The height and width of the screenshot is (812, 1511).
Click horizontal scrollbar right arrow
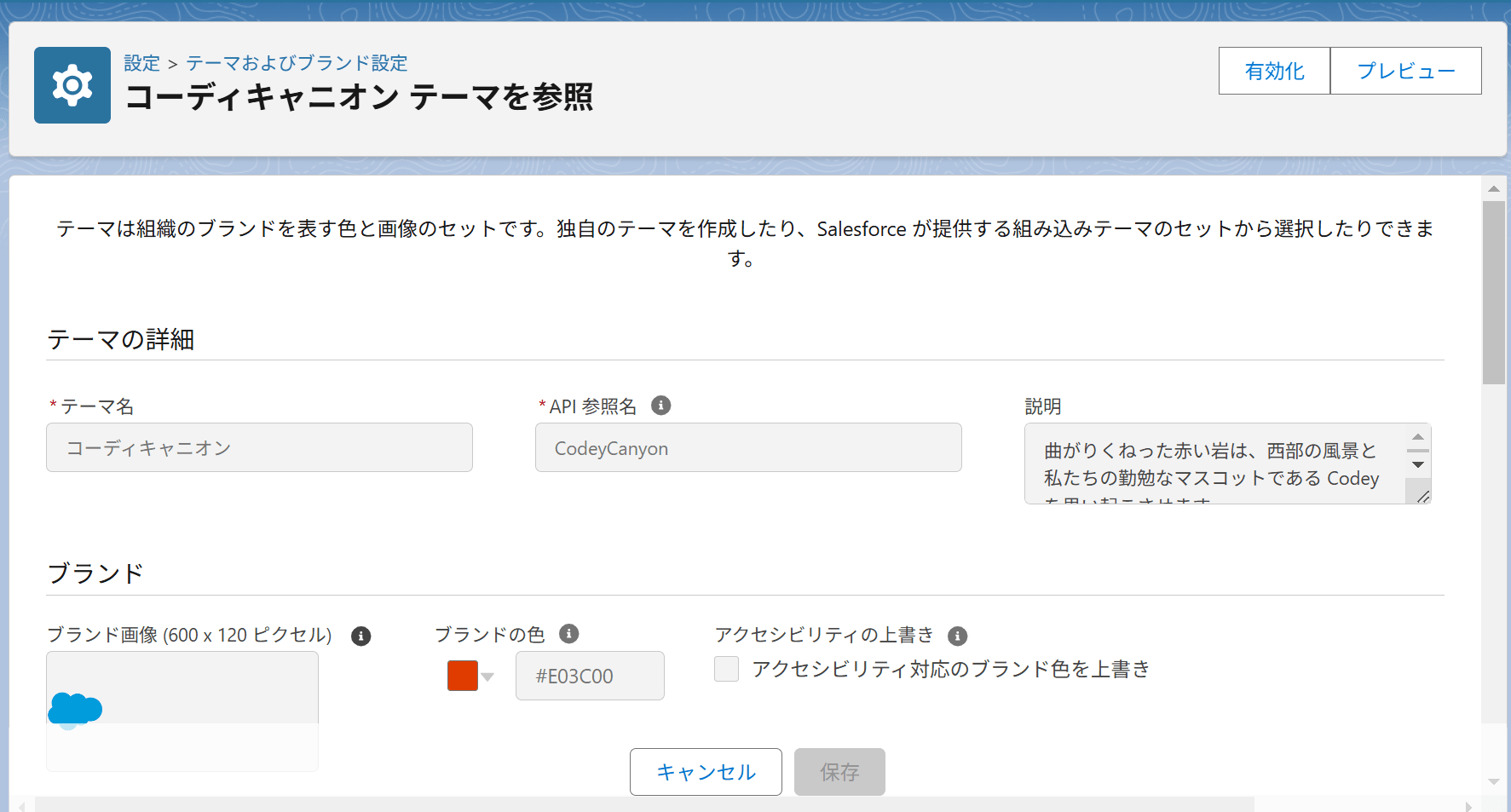point(1468,805)
